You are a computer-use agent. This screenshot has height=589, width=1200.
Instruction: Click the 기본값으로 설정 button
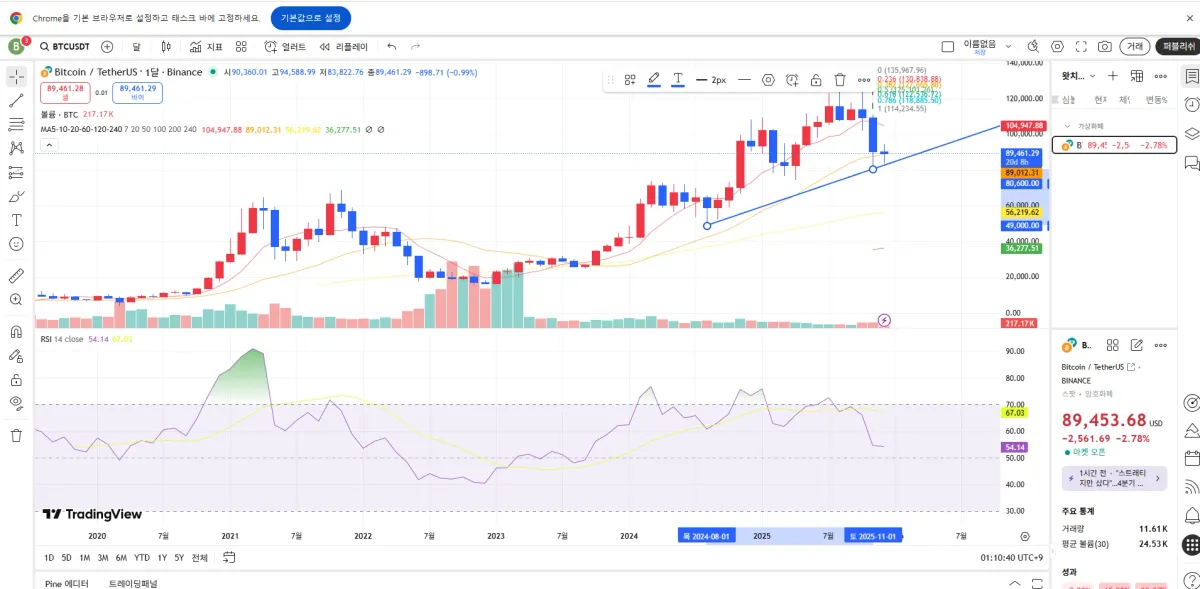coord(310,18)
